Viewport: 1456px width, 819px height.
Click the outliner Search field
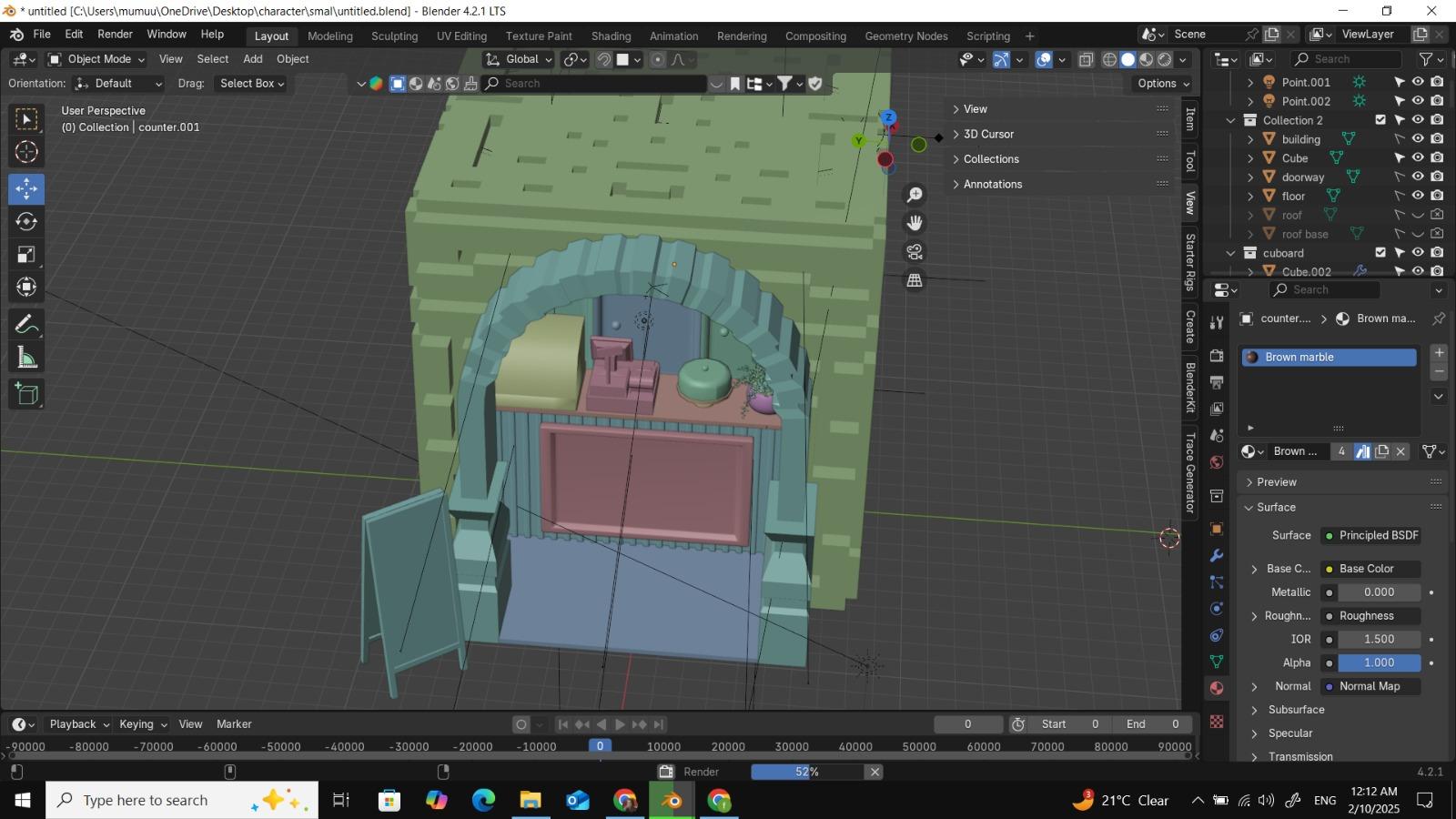(x=1346, y=59)
